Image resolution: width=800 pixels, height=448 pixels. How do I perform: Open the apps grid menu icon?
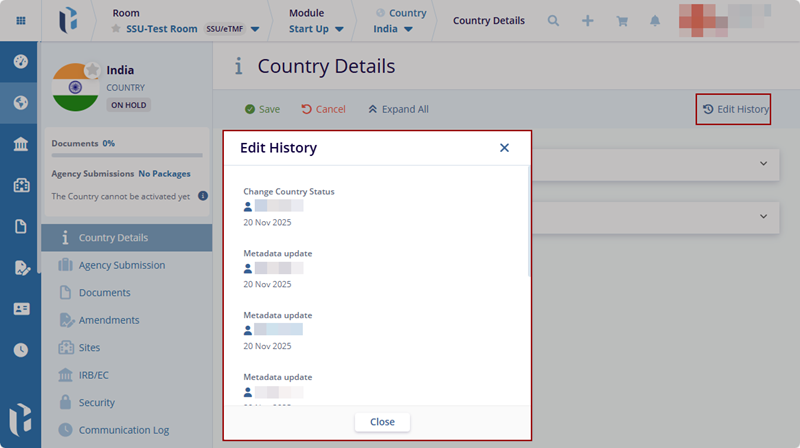[21, 20]
